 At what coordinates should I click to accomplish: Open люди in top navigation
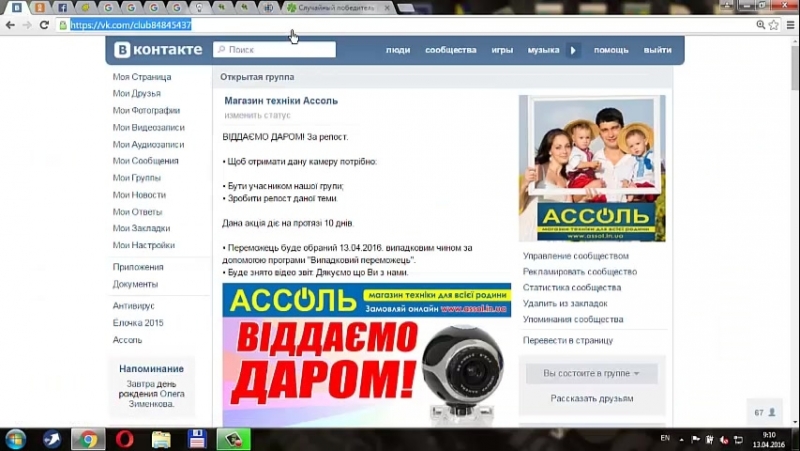click(398, 50)
